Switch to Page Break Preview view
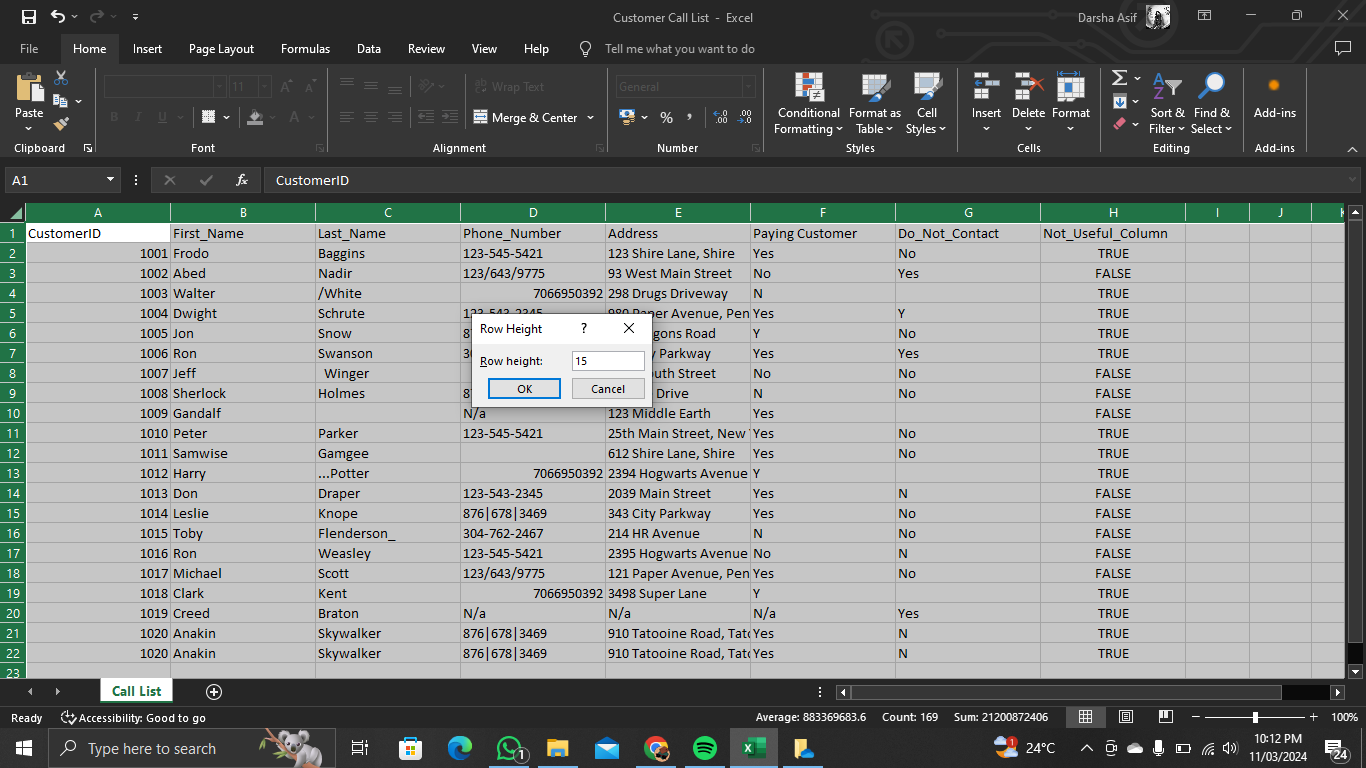The width and height of the screenshot is (1366, 768). [x=1165, y=717]
